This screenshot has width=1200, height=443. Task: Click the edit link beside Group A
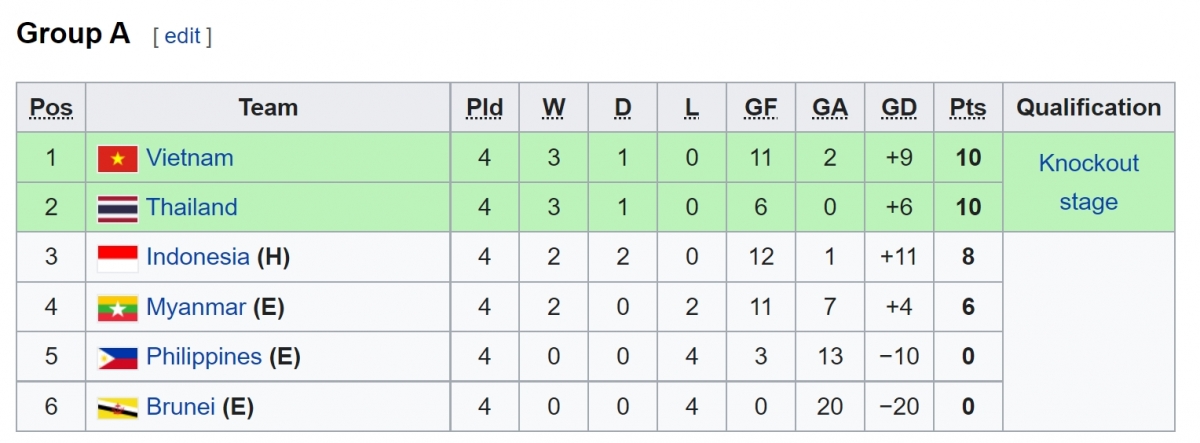click(x=182, y=36)
